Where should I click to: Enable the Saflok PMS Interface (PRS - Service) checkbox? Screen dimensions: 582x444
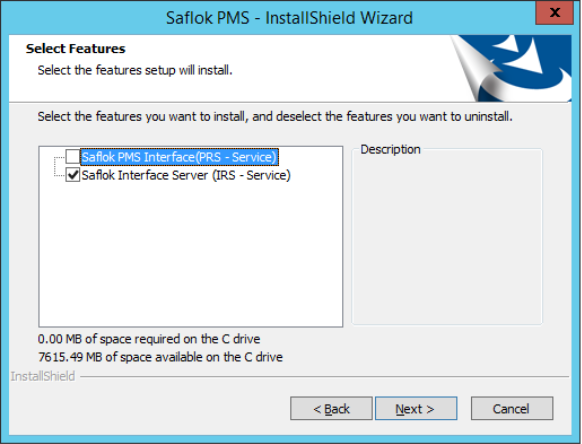click(72, 157)
